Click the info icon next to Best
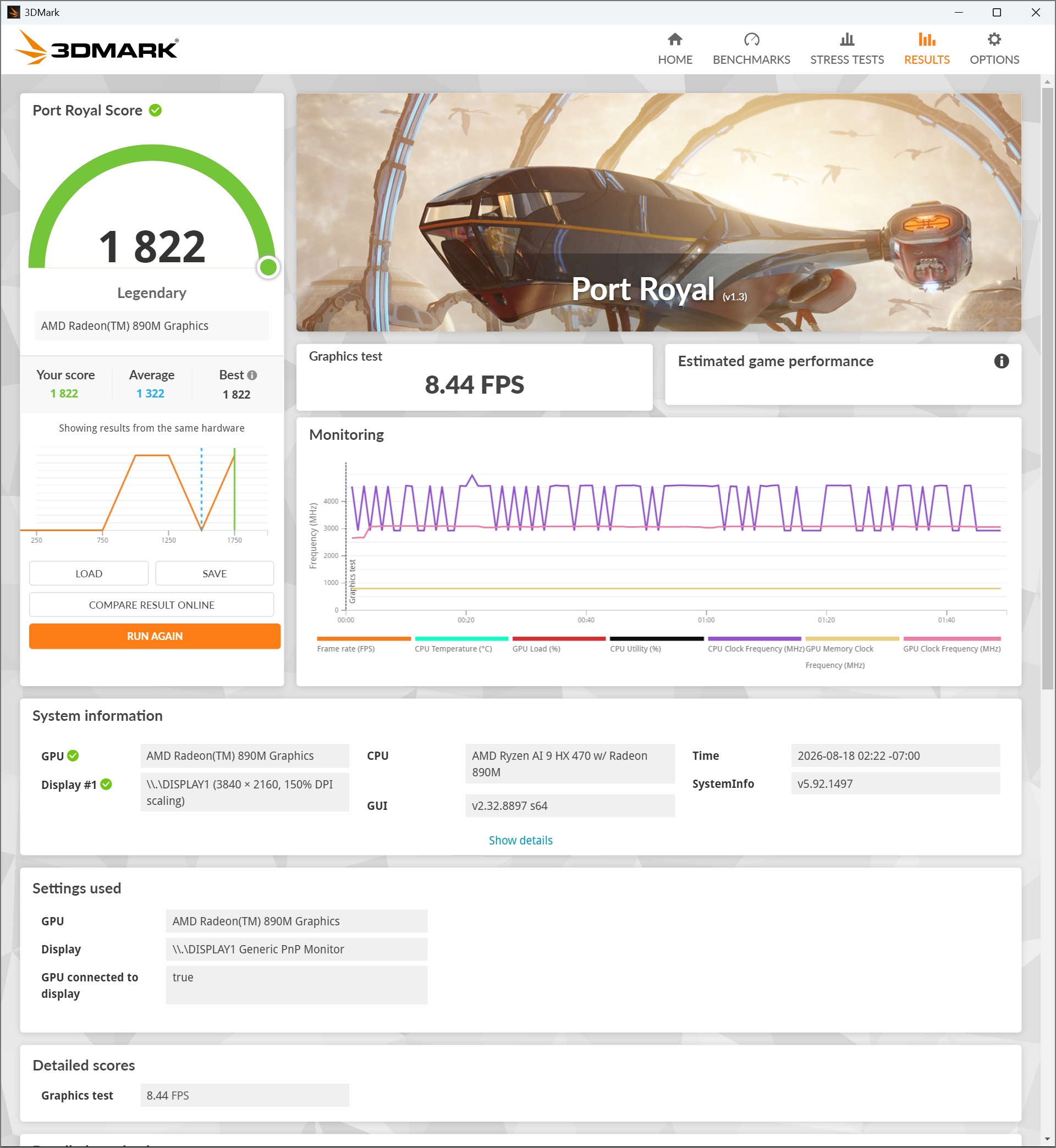 click(x=252, y=375)
